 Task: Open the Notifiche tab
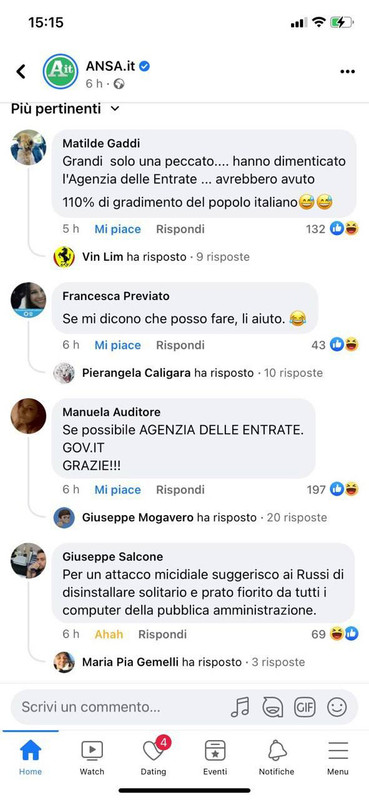277,758
